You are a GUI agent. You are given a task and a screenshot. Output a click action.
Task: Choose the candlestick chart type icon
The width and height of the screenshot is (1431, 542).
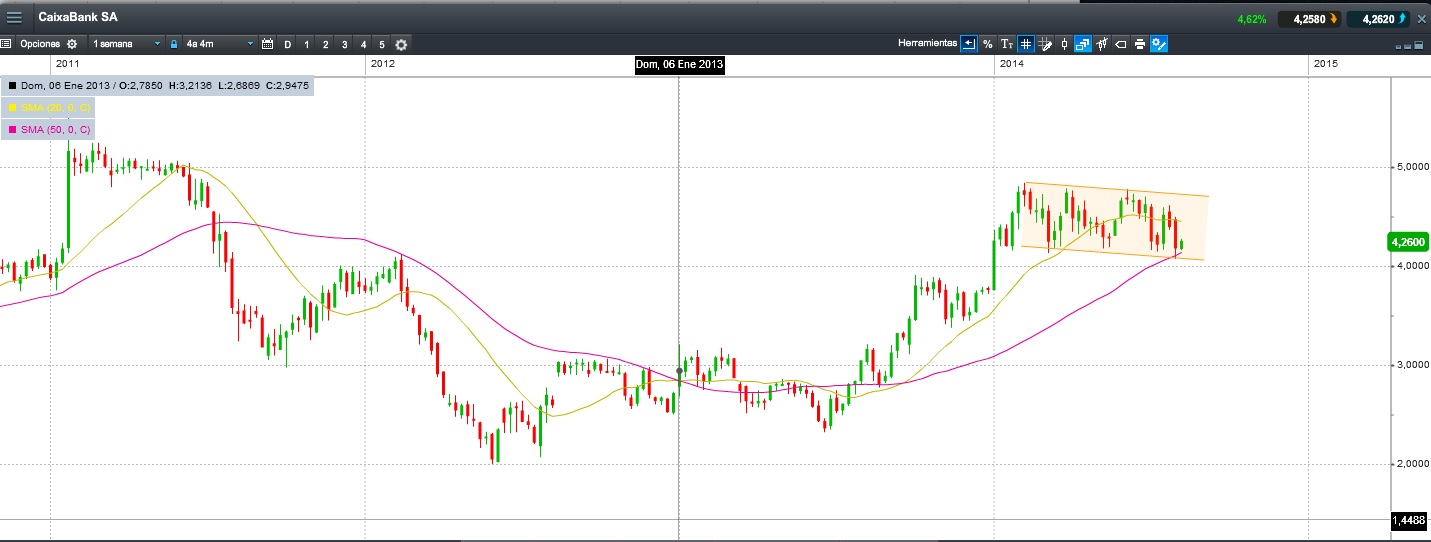(1064, 44)
